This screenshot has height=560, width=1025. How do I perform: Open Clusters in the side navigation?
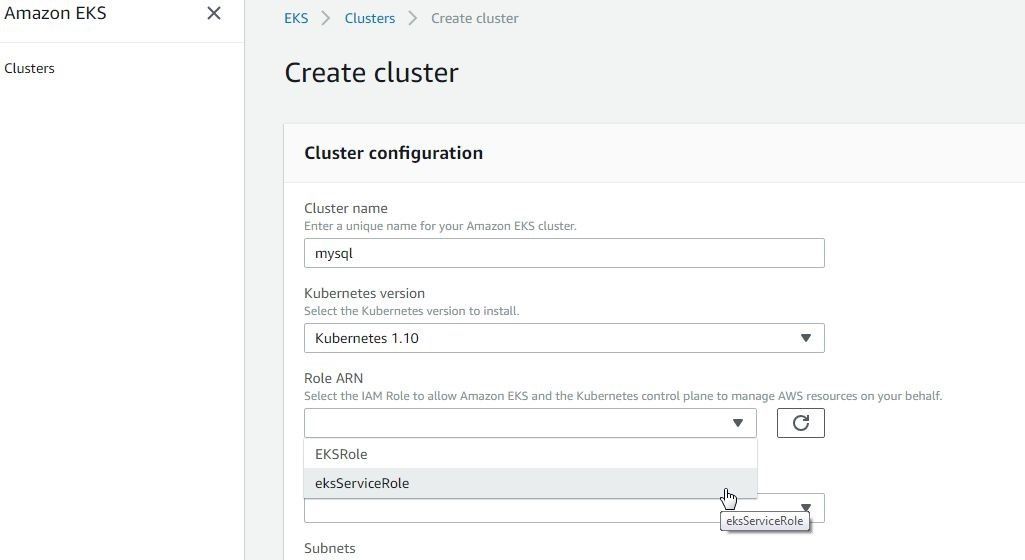[29, 69]
